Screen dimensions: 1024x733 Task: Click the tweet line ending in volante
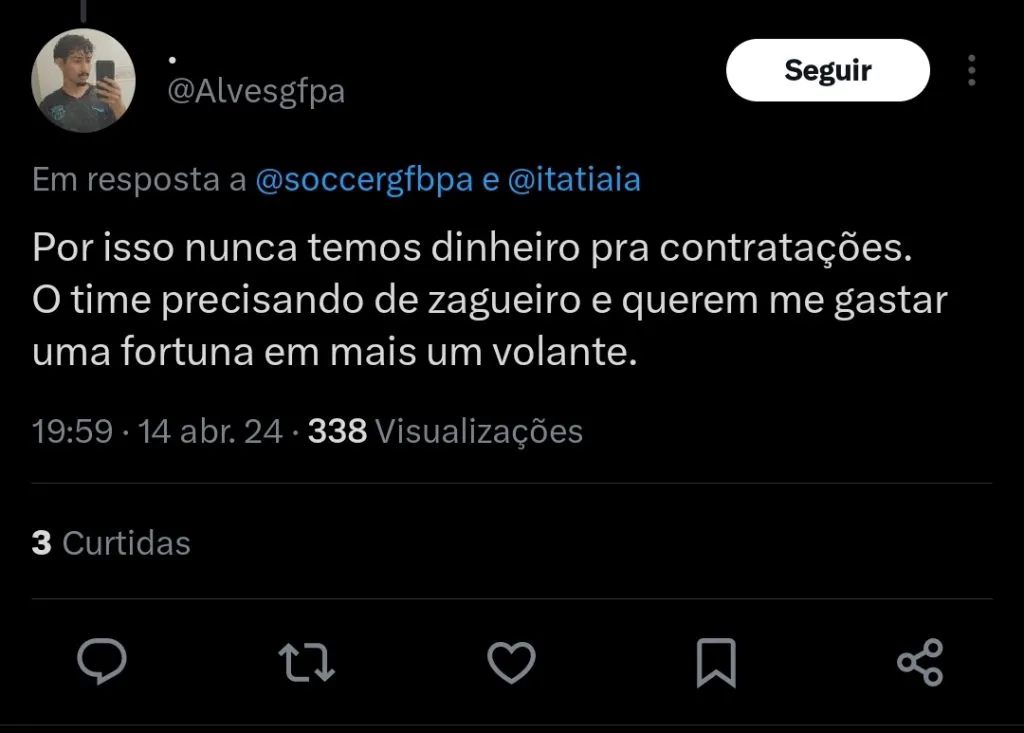(335, 353)
